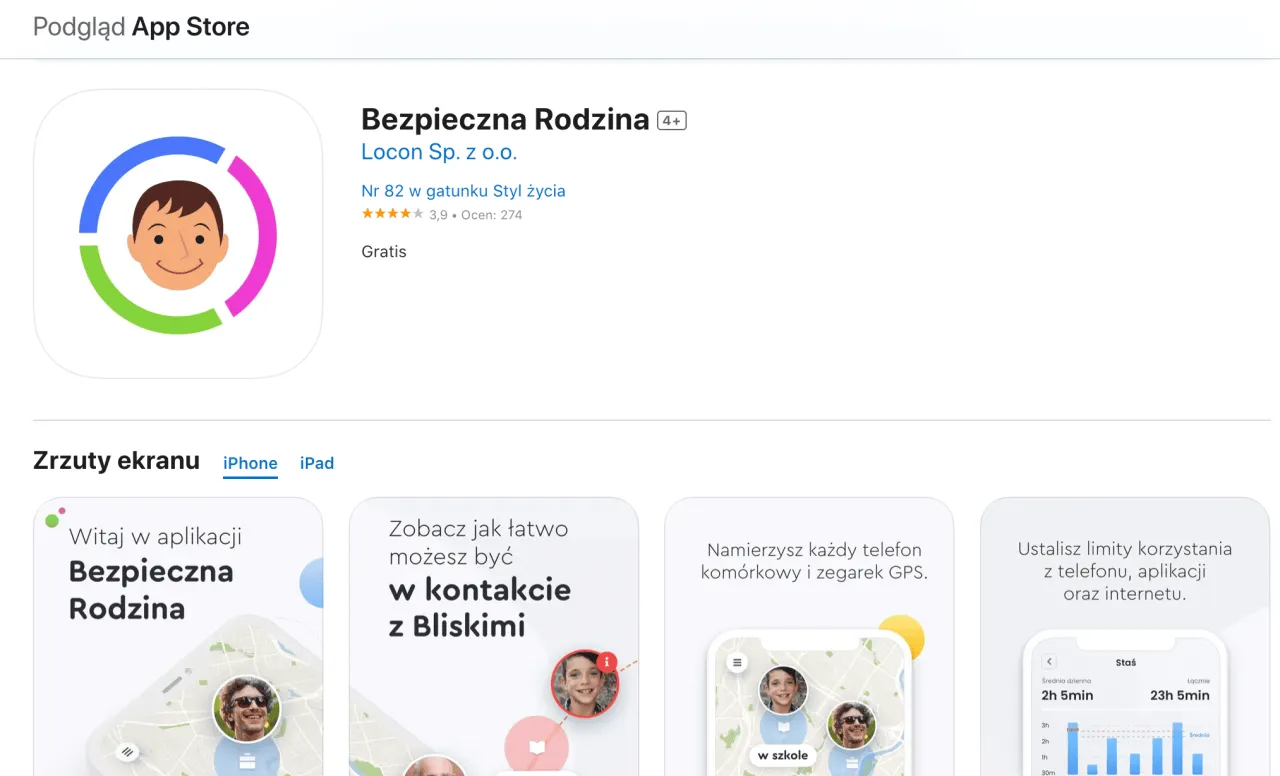Click the Bezpieczna Rodzina app icon
Image resolution: width=1280 pixels, height=776 pixels.
point(178,234)
